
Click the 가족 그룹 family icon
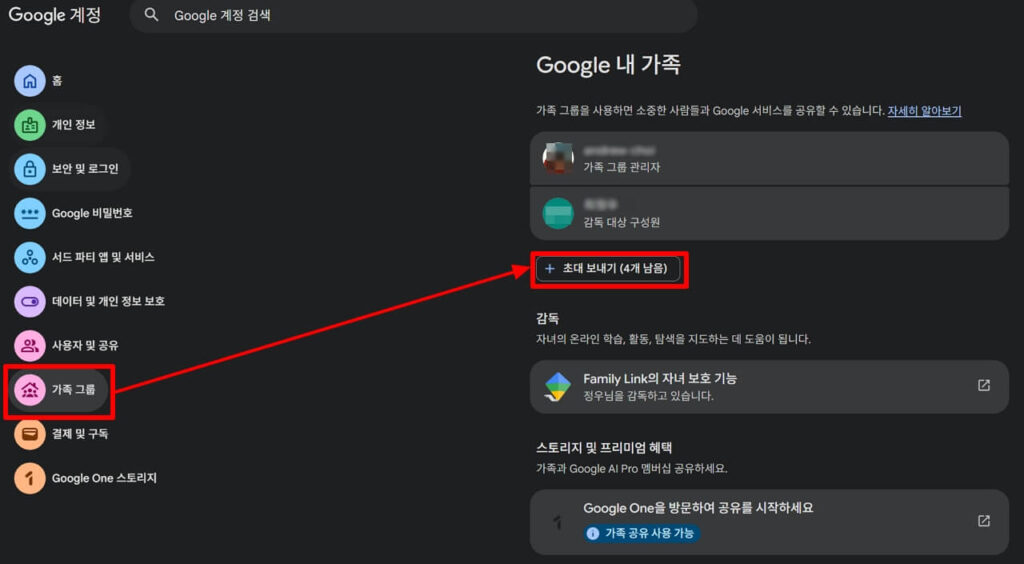point(29,390)
